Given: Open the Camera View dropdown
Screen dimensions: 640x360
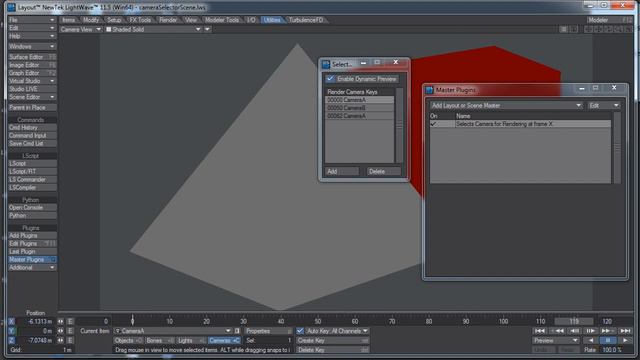Looking at the screenshot, I should pyautogui.click(x=80, y=29).
